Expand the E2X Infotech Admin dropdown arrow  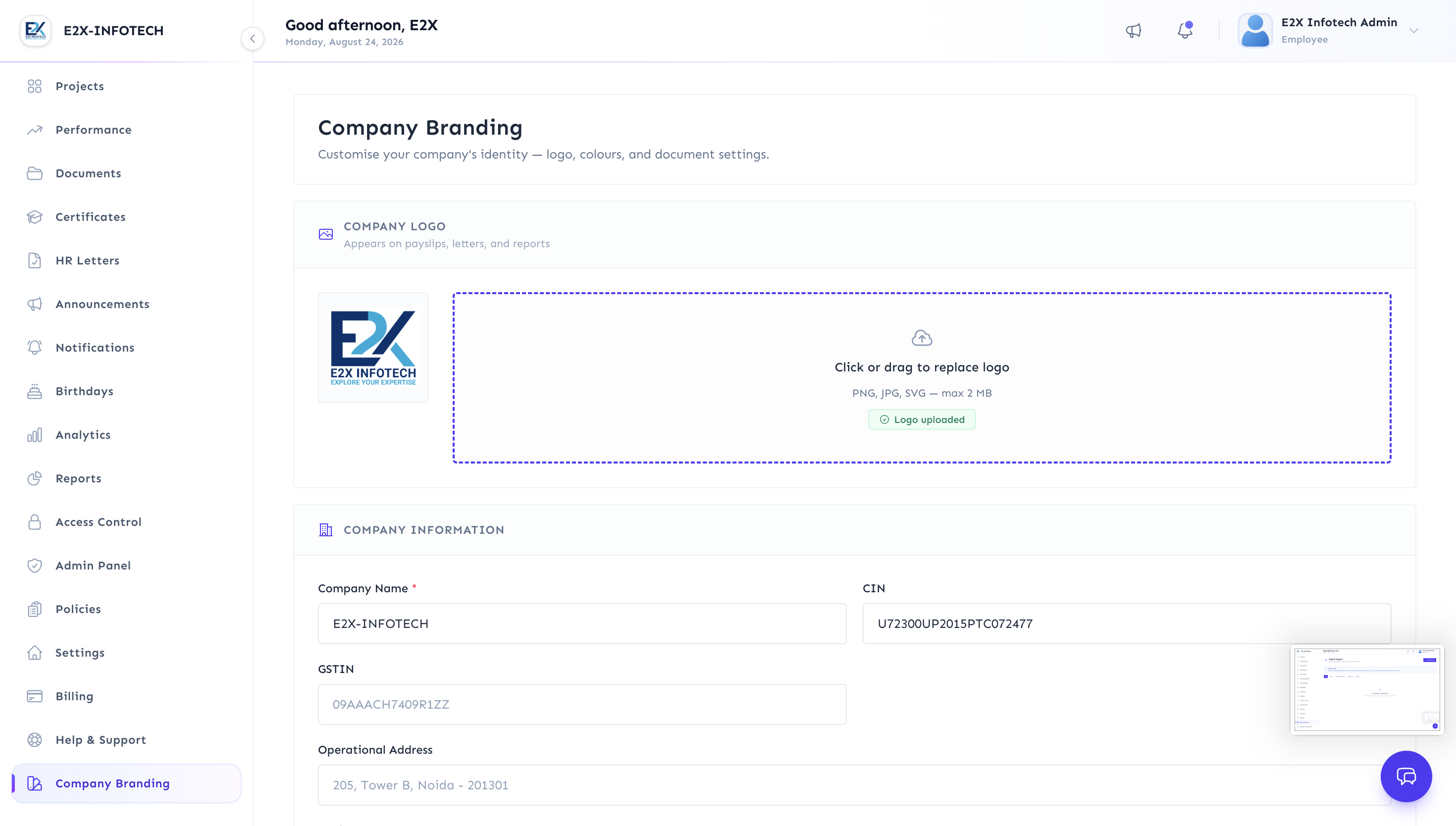(1414, 31)
